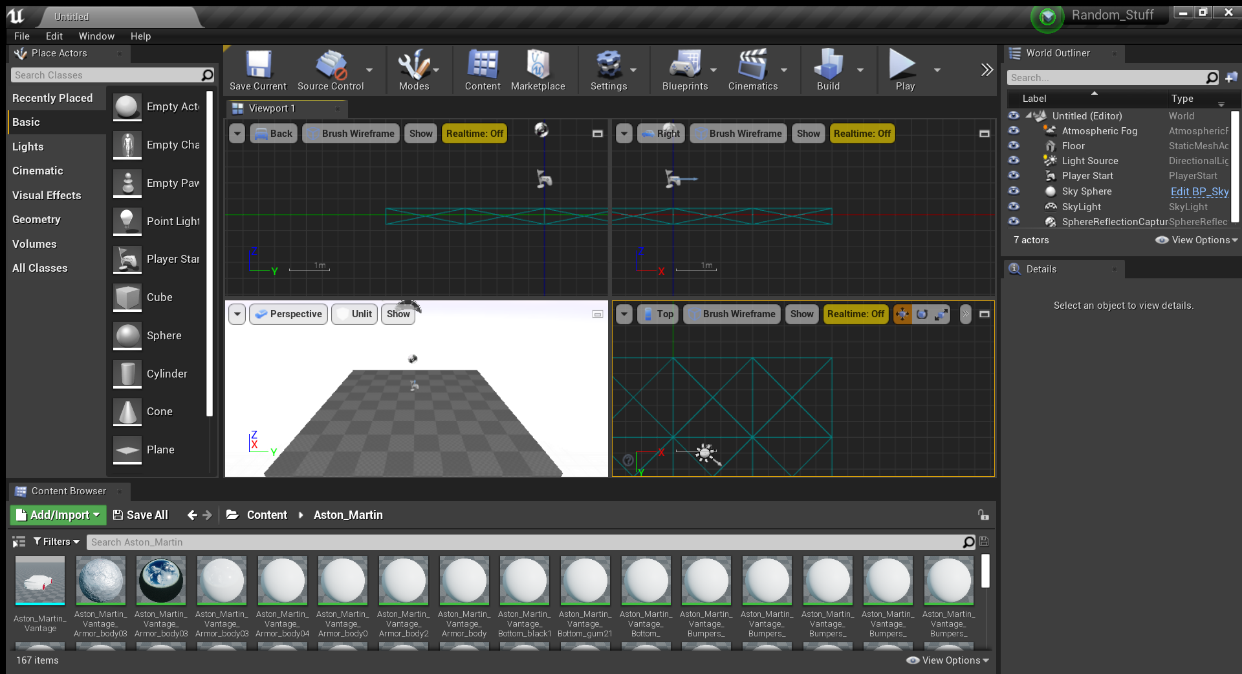Toggle visibility of Light Source actor
The height and width of the screenshot is (674, 1242).
click(1014, 161)
